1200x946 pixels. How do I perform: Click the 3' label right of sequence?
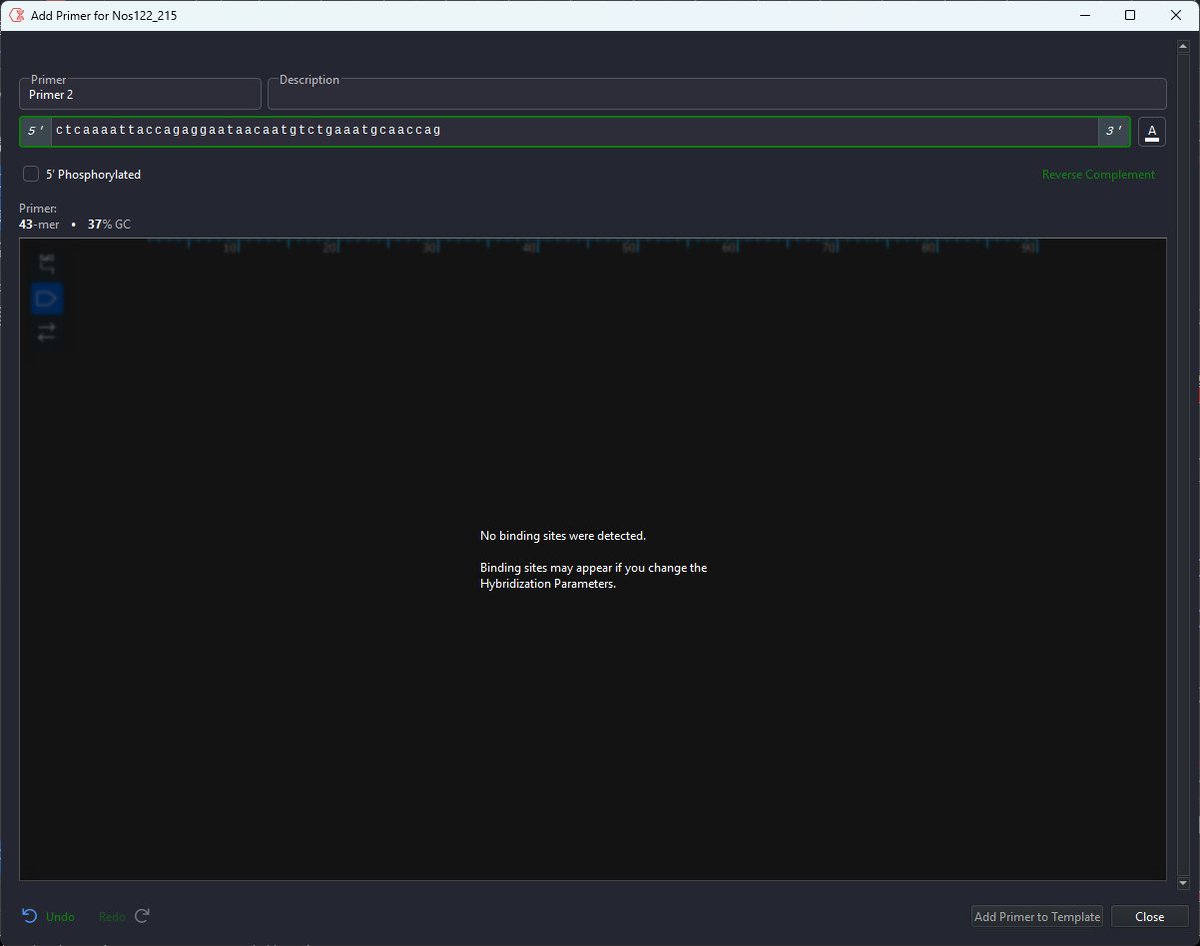point(1113,131)
